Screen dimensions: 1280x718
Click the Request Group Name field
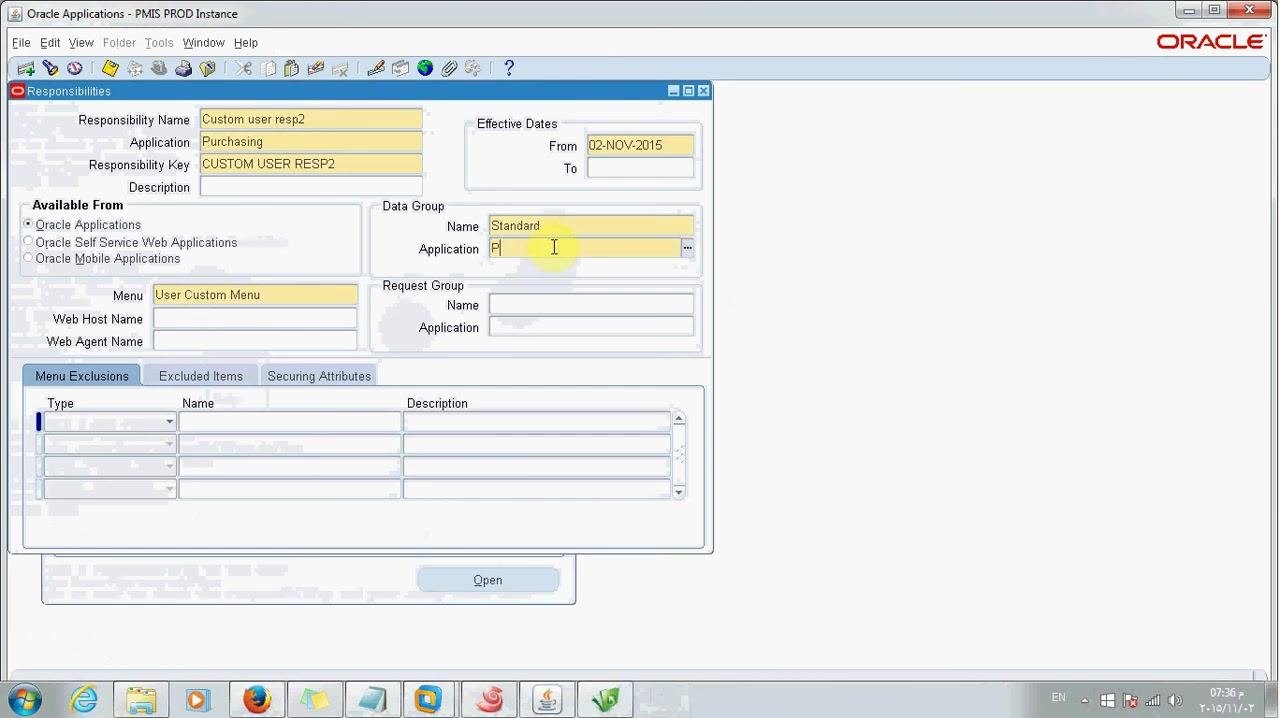(591, 305)
